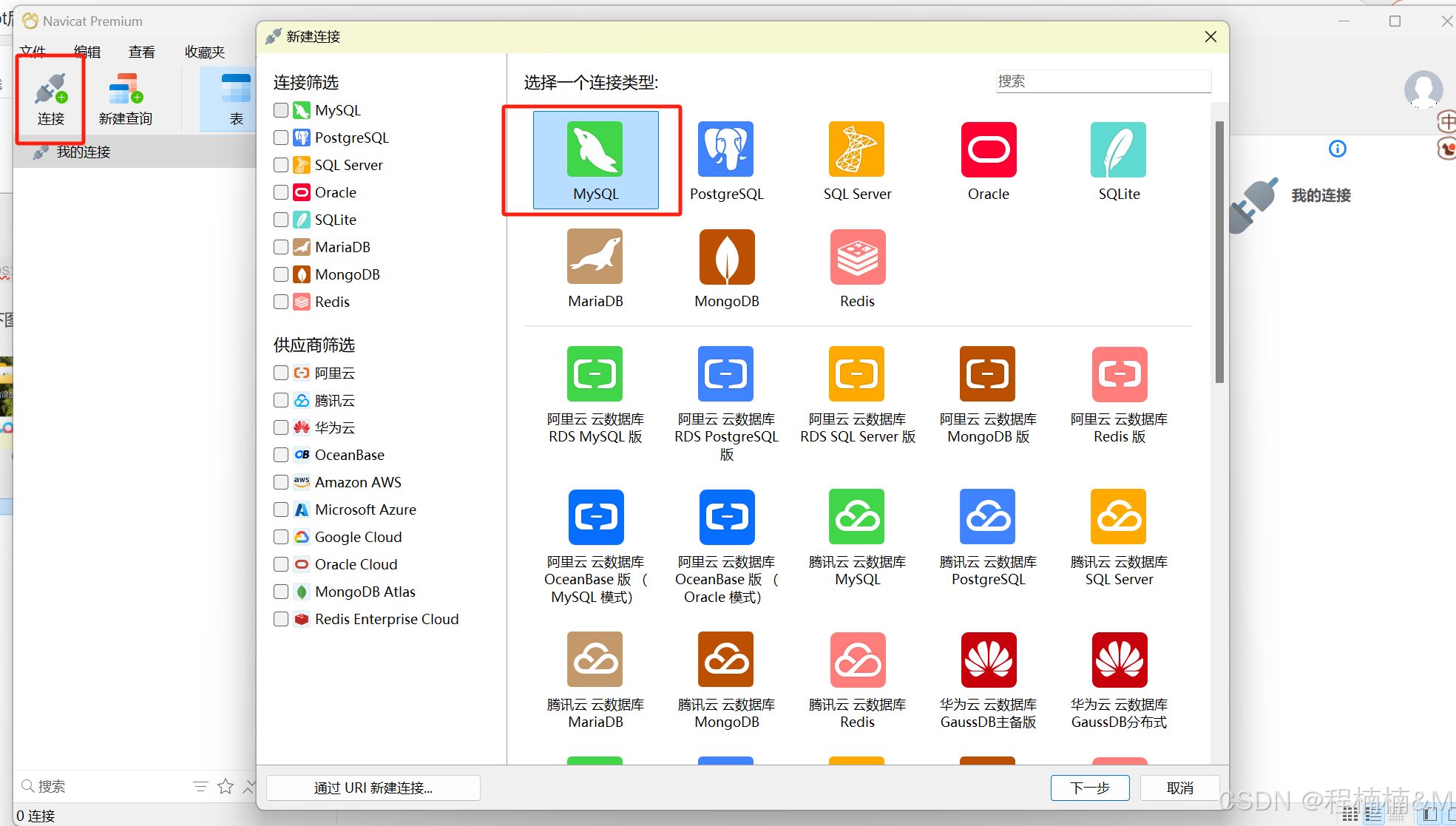1456x826 pixels.
Task: Enable the Amazon AWS vendor filter
Action: [281, 482]
